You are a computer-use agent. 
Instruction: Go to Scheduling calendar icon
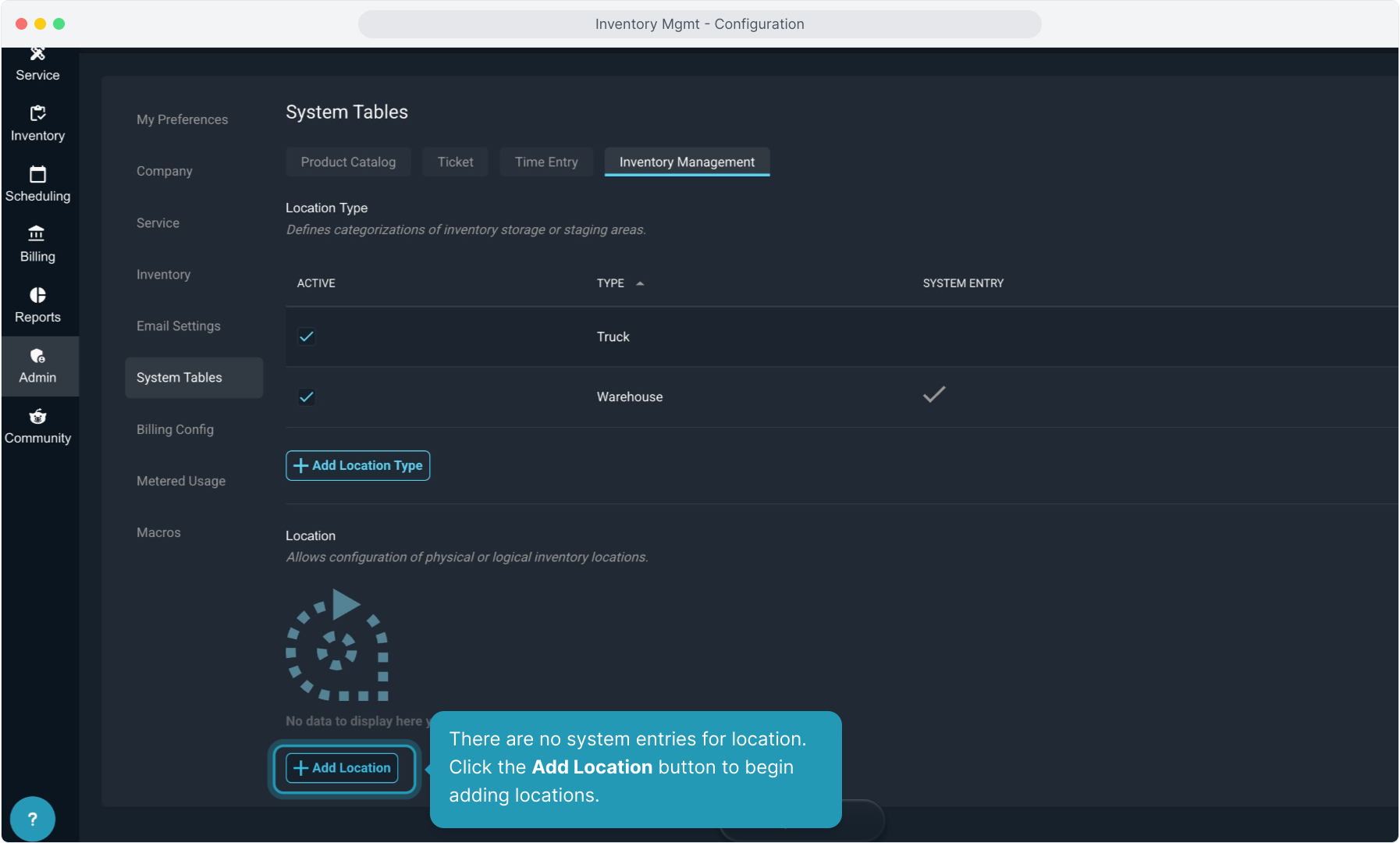click(37, 175)
